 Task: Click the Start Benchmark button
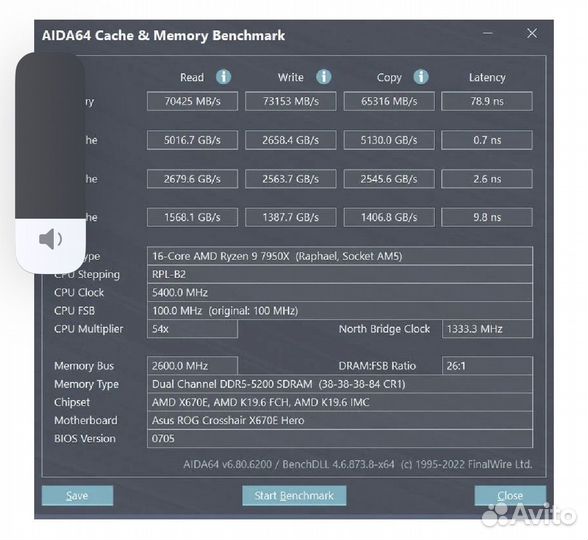pyautogui.click(x=294, y=496)
